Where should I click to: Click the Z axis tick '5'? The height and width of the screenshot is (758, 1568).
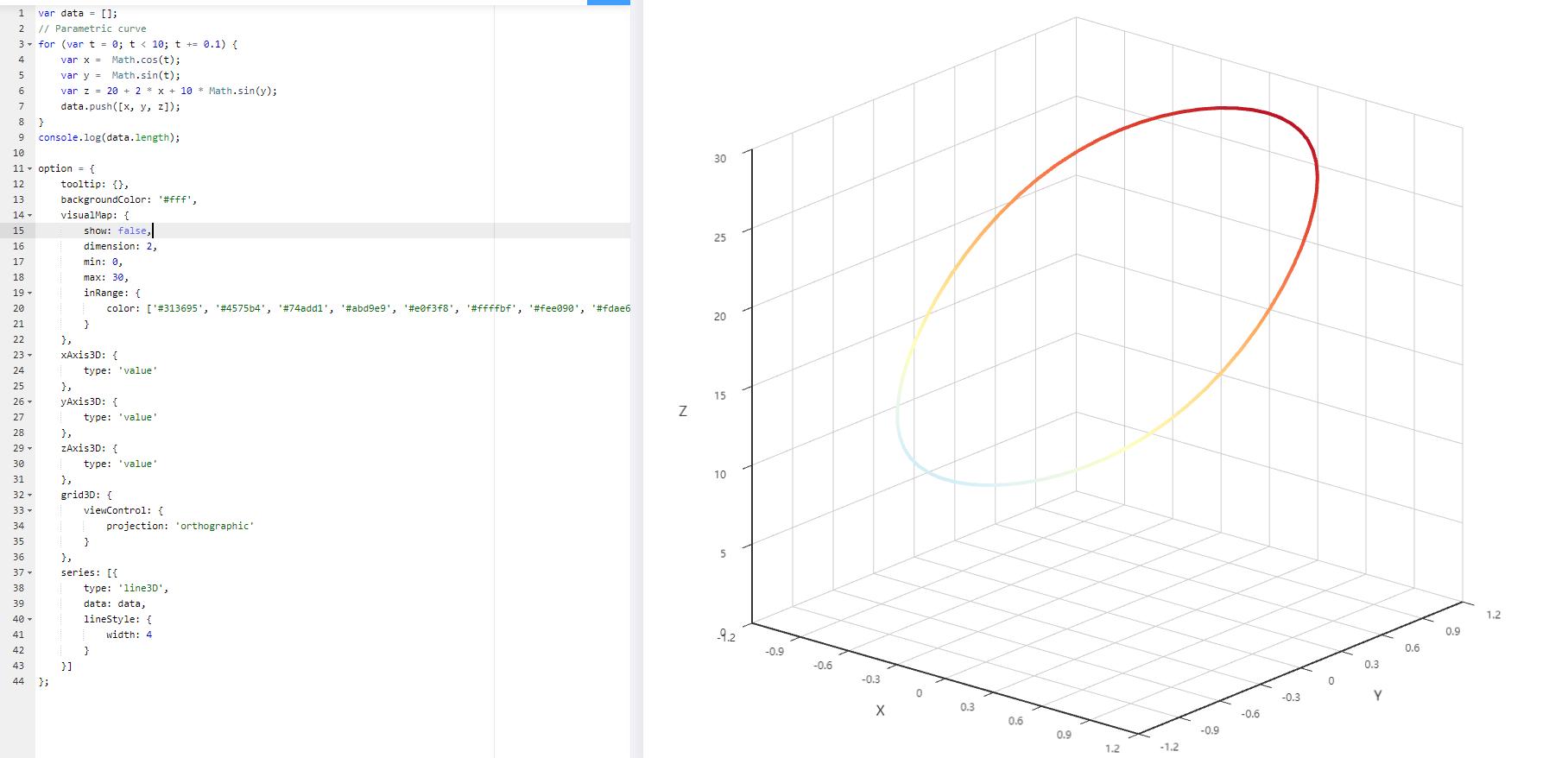coord(724,553)
